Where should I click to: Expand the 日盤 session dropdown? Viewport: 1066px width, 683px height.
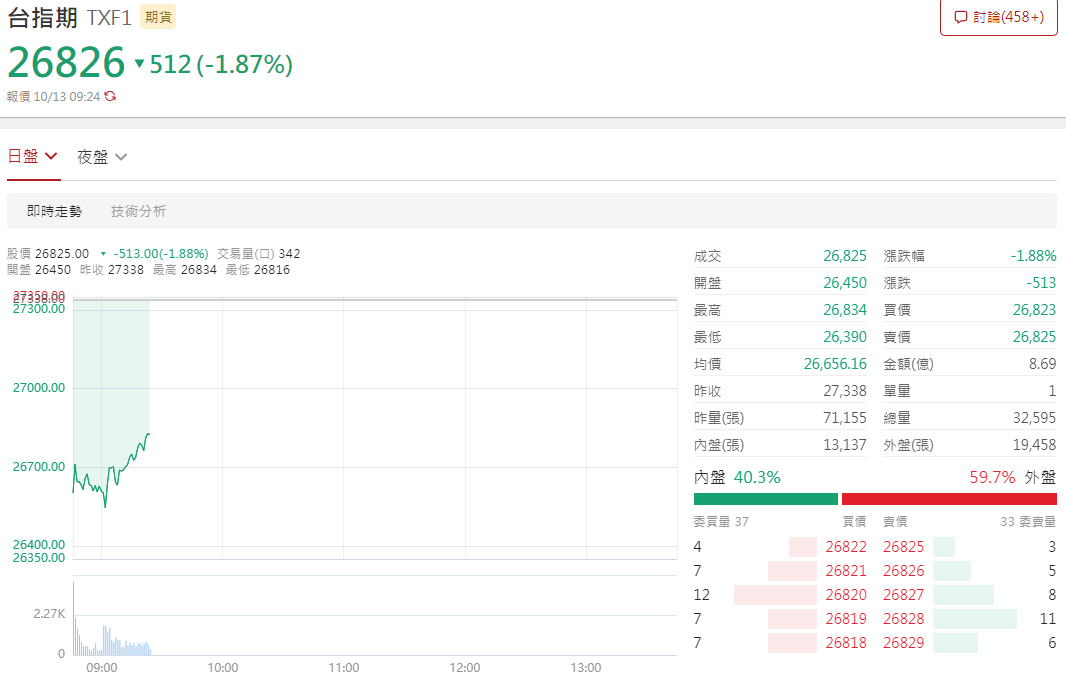click(33, 157)
